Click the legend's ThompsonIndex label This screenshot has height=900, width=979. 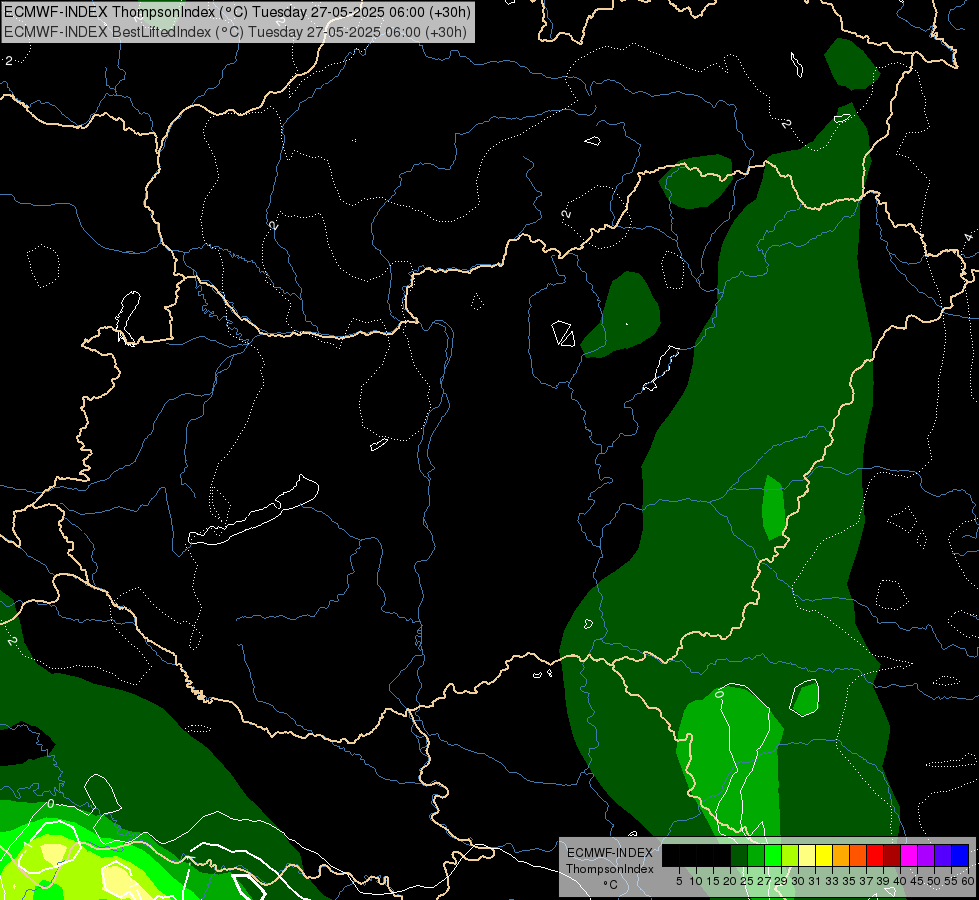[610, 869]
